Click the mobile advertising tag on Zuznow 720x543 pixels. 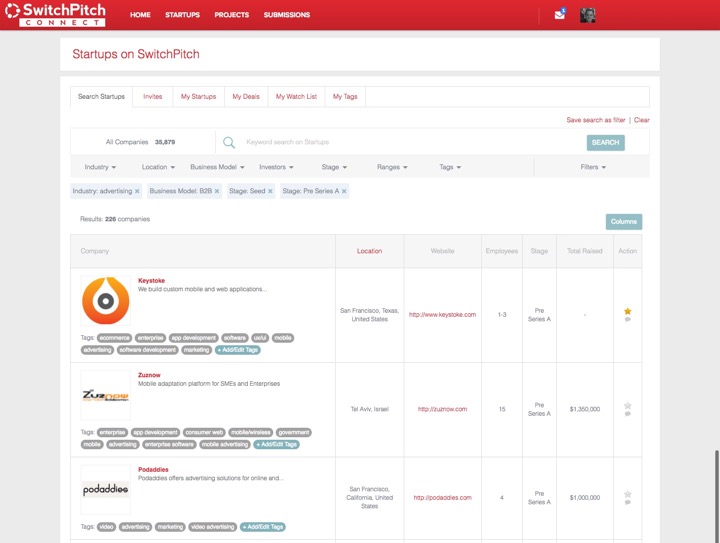click(225, 444)
